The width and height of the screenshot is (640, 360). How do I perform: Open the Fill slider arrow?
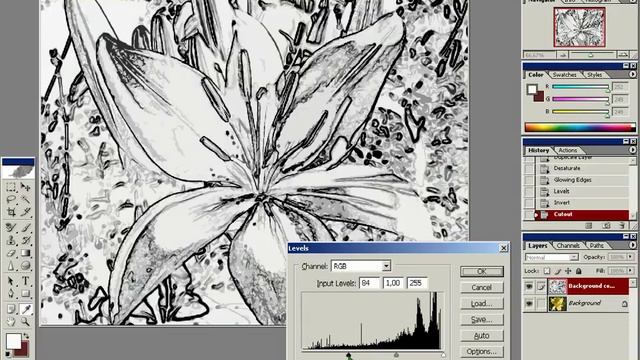631,271
